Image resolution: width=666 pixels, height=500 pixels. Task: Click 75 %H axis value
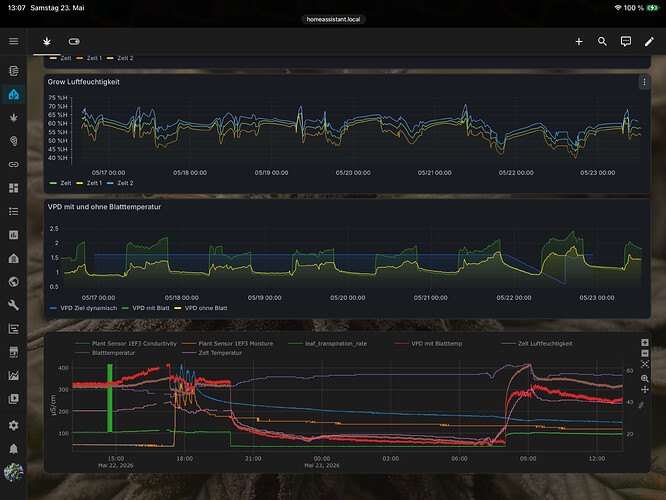57,98
